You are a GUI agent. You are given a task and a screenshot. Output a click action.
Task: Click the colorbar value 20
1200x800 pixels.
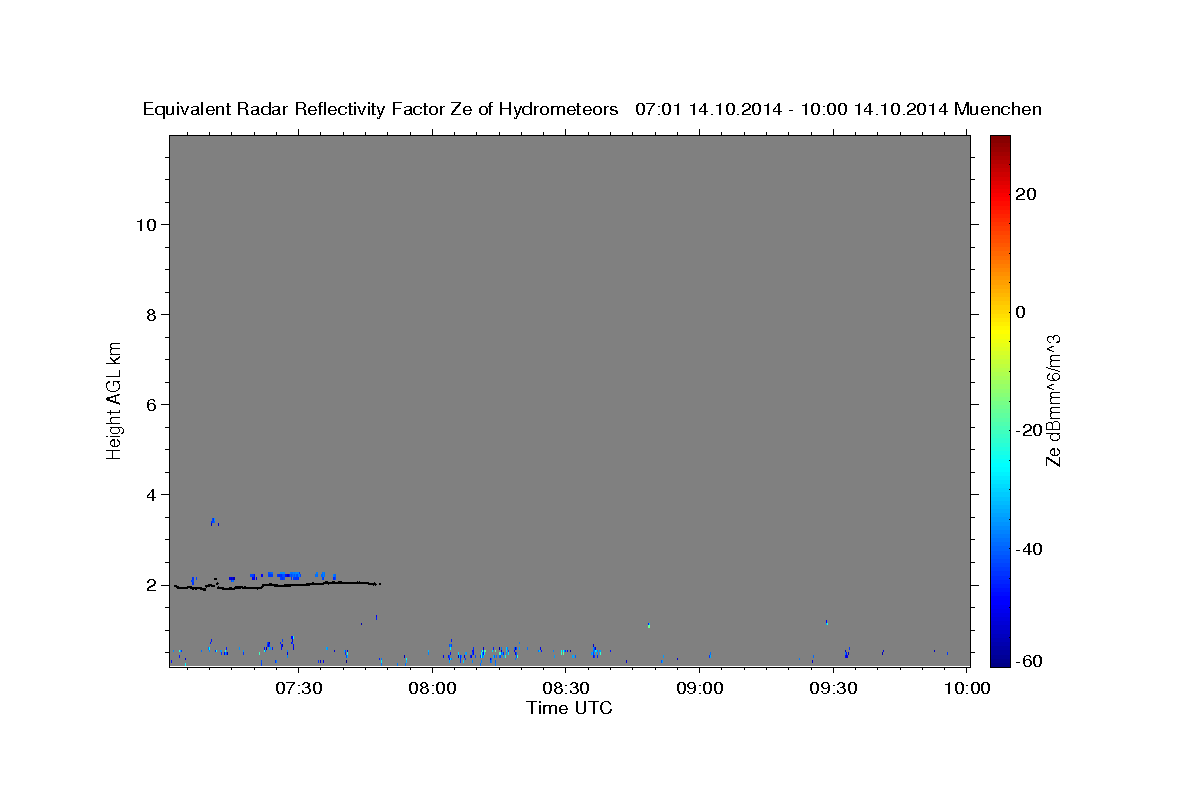point(1026,194)
